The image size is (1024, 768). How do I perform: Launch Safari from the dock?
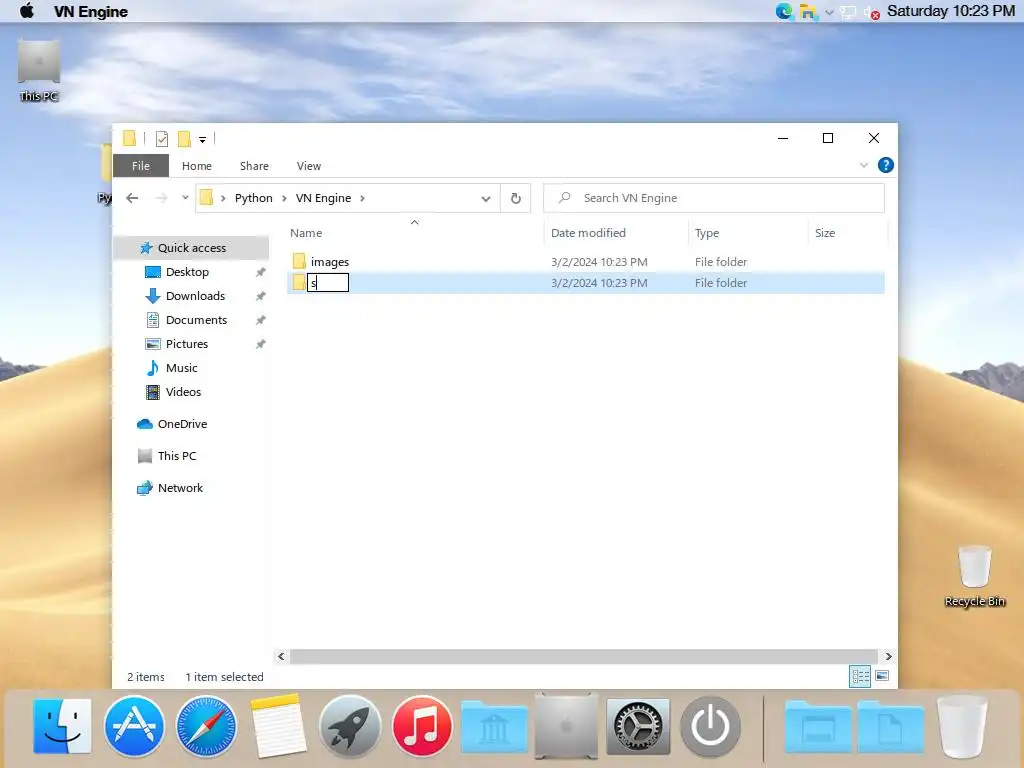pos(206,726)
